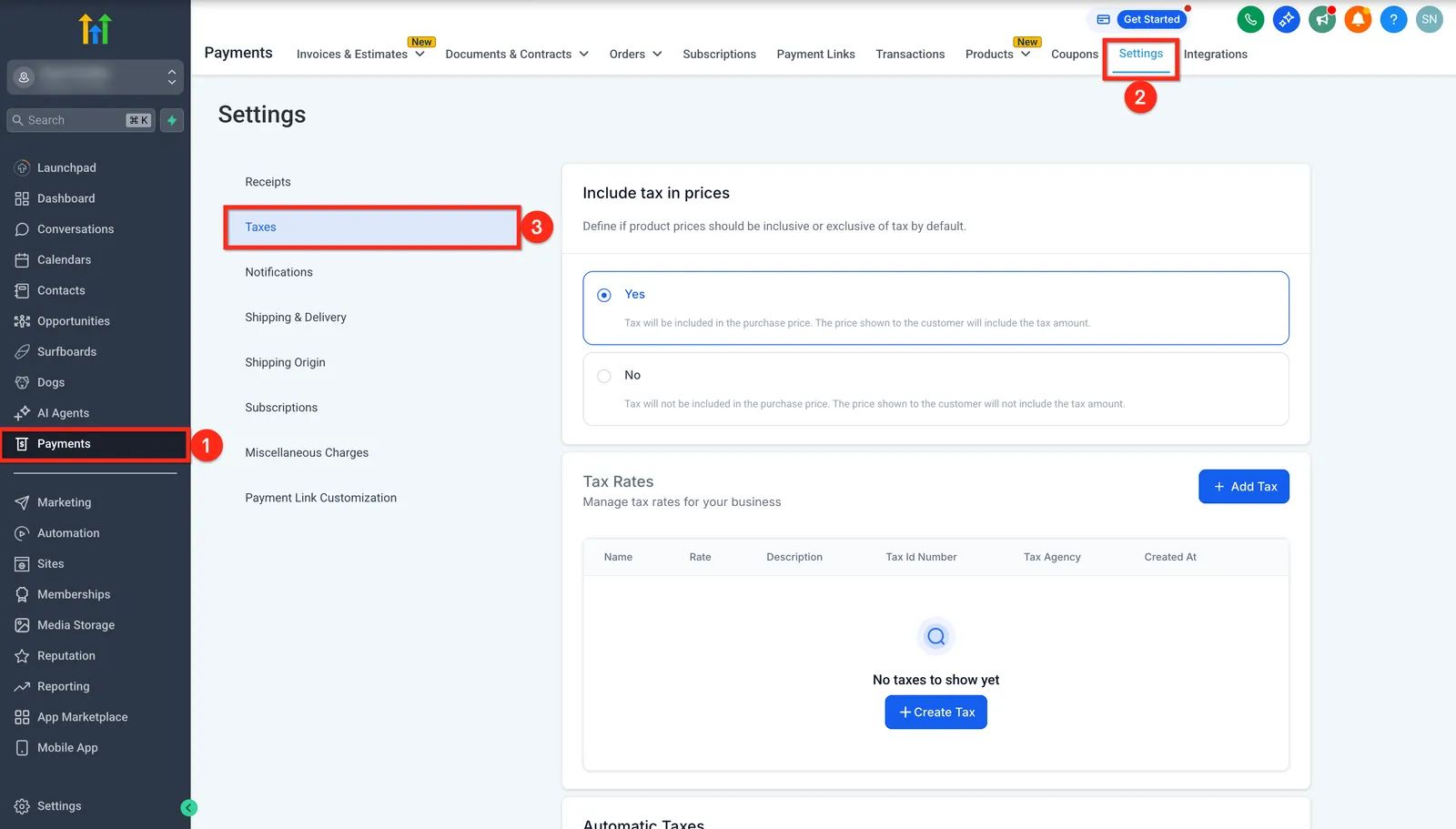This screenshot has height=829, width=1456.
Task: Open Taxes settings
Action: click(x=371, y=227)
